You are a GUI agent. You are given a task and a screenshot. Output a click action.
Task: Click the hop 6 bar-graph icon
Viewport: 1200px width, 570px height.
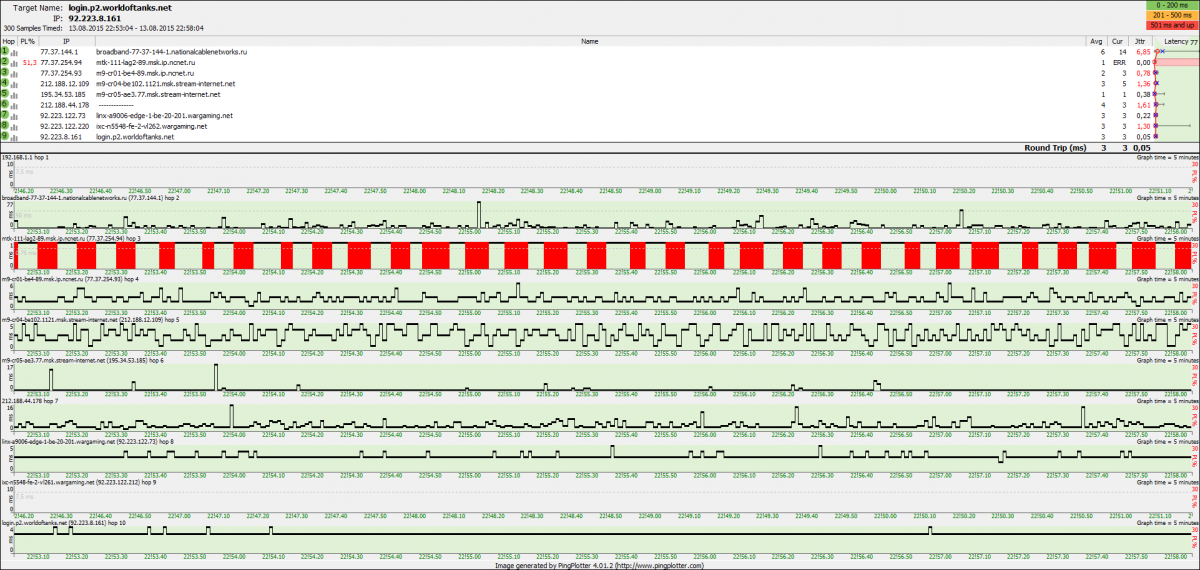(13, 105)
